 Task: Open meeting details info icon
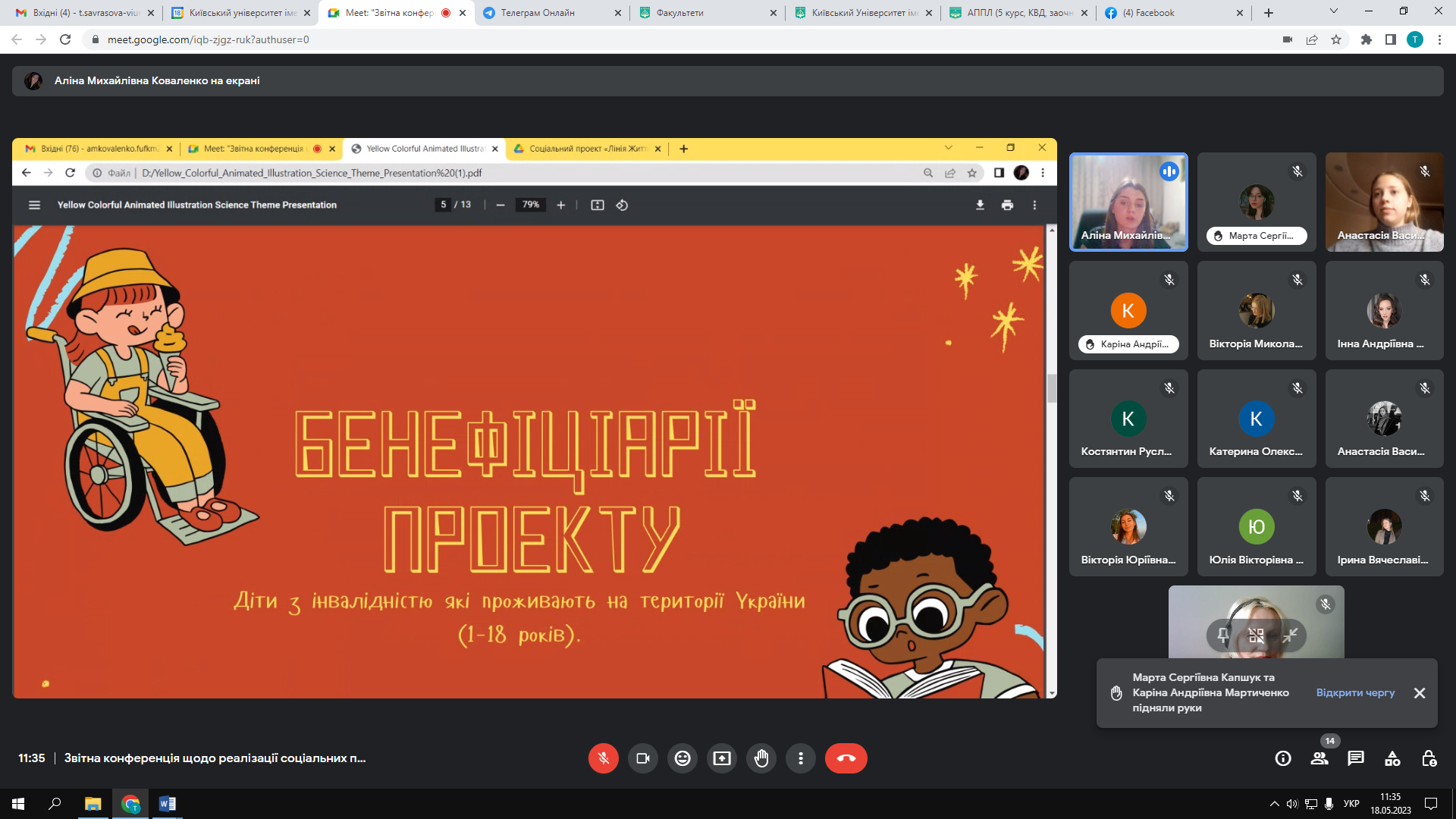tap(1283, 758)
